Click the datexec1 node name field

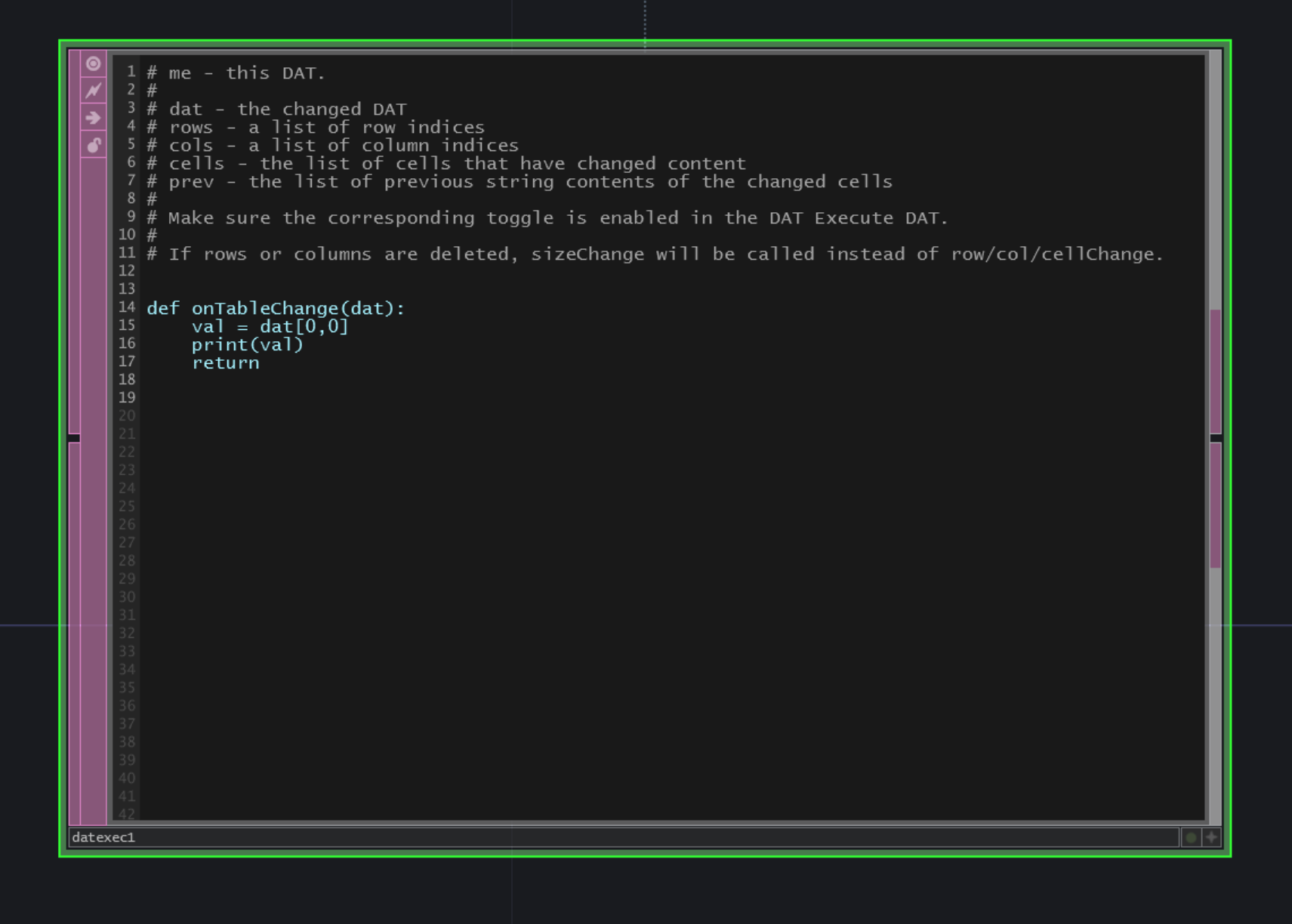point(624,837)
